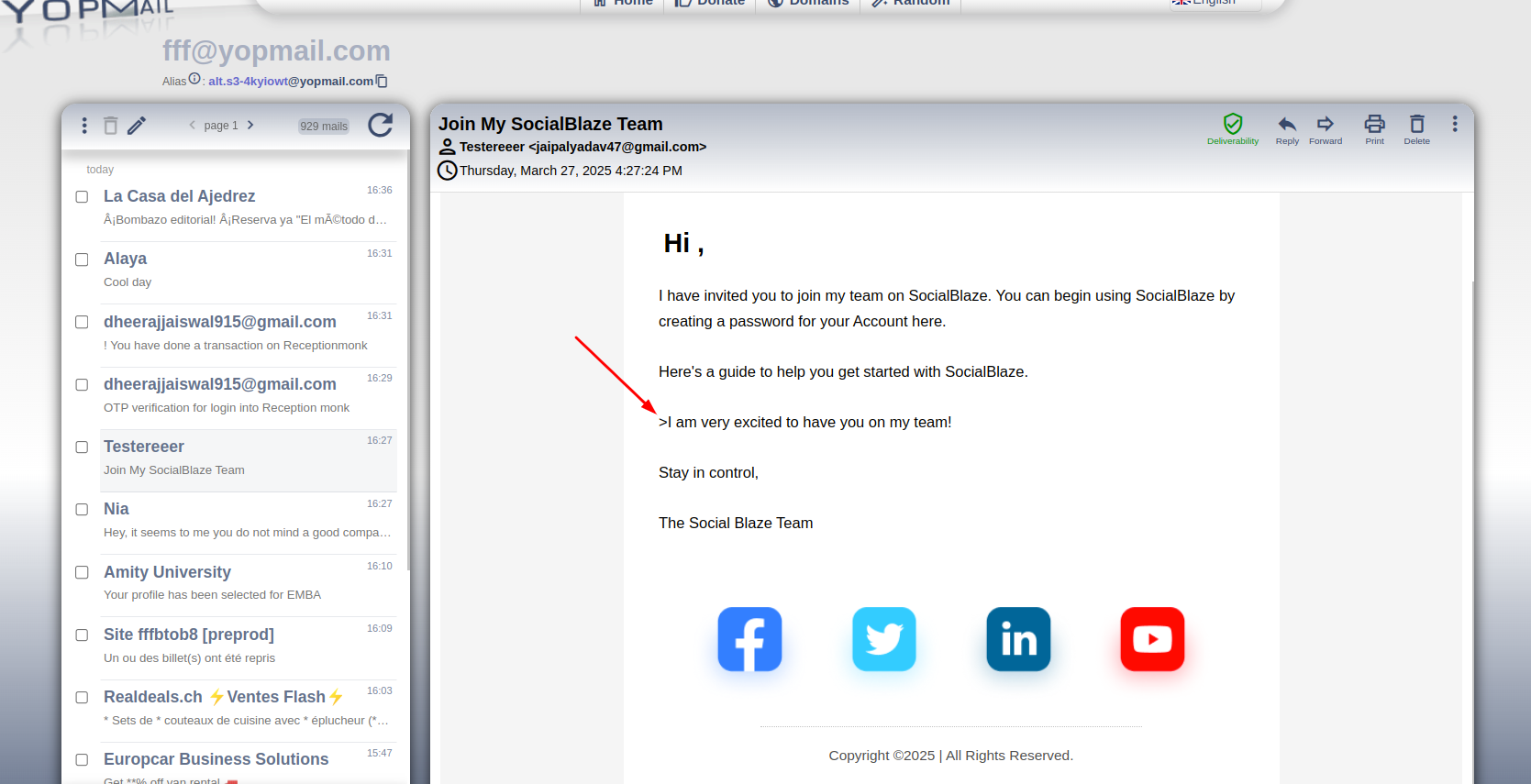Click the Reply arrow icon
This screenshot has height=784, width=1531.
[1287, 124]
